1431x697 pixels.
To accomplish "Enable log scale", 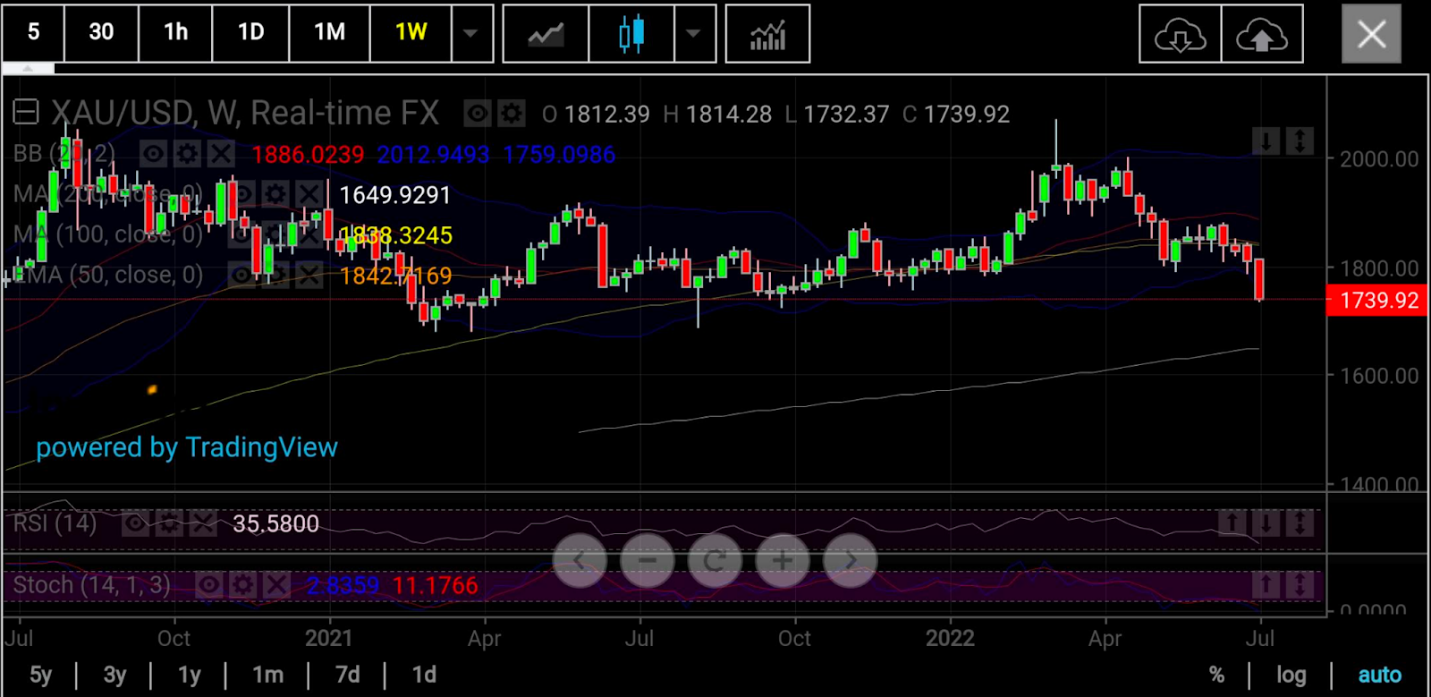I will pyautogui.click(x=1291, y=675).
